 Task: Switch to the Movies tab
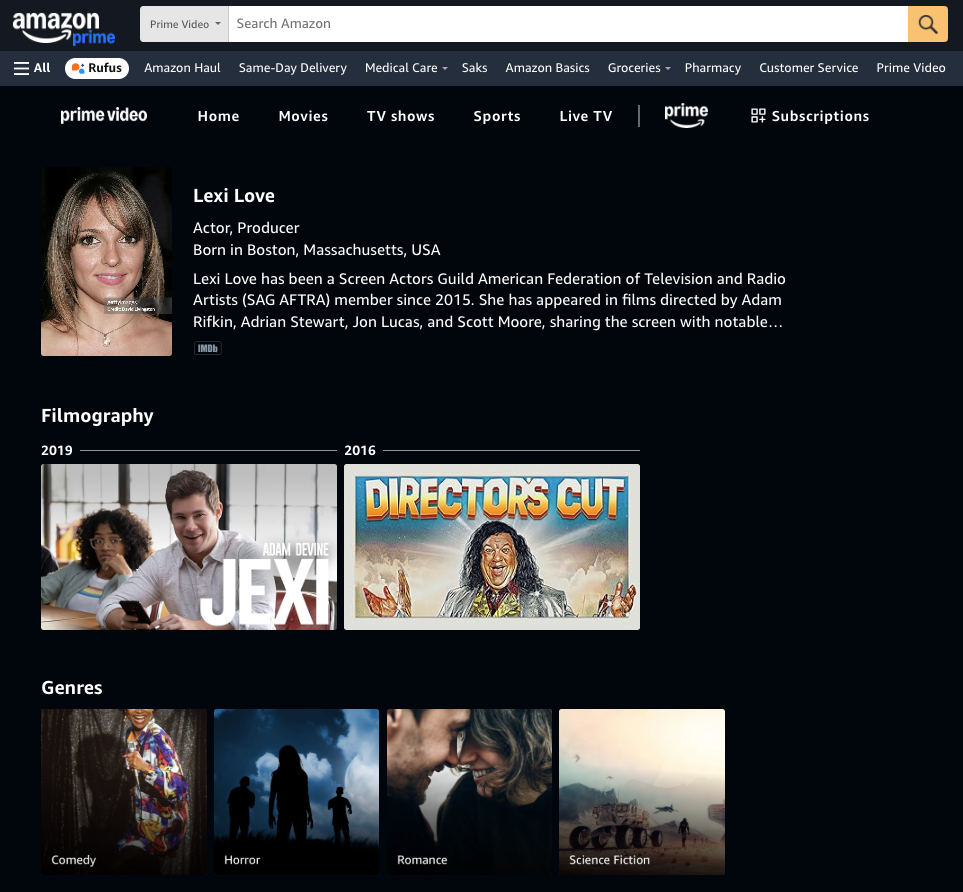click(x=303, y=116)
